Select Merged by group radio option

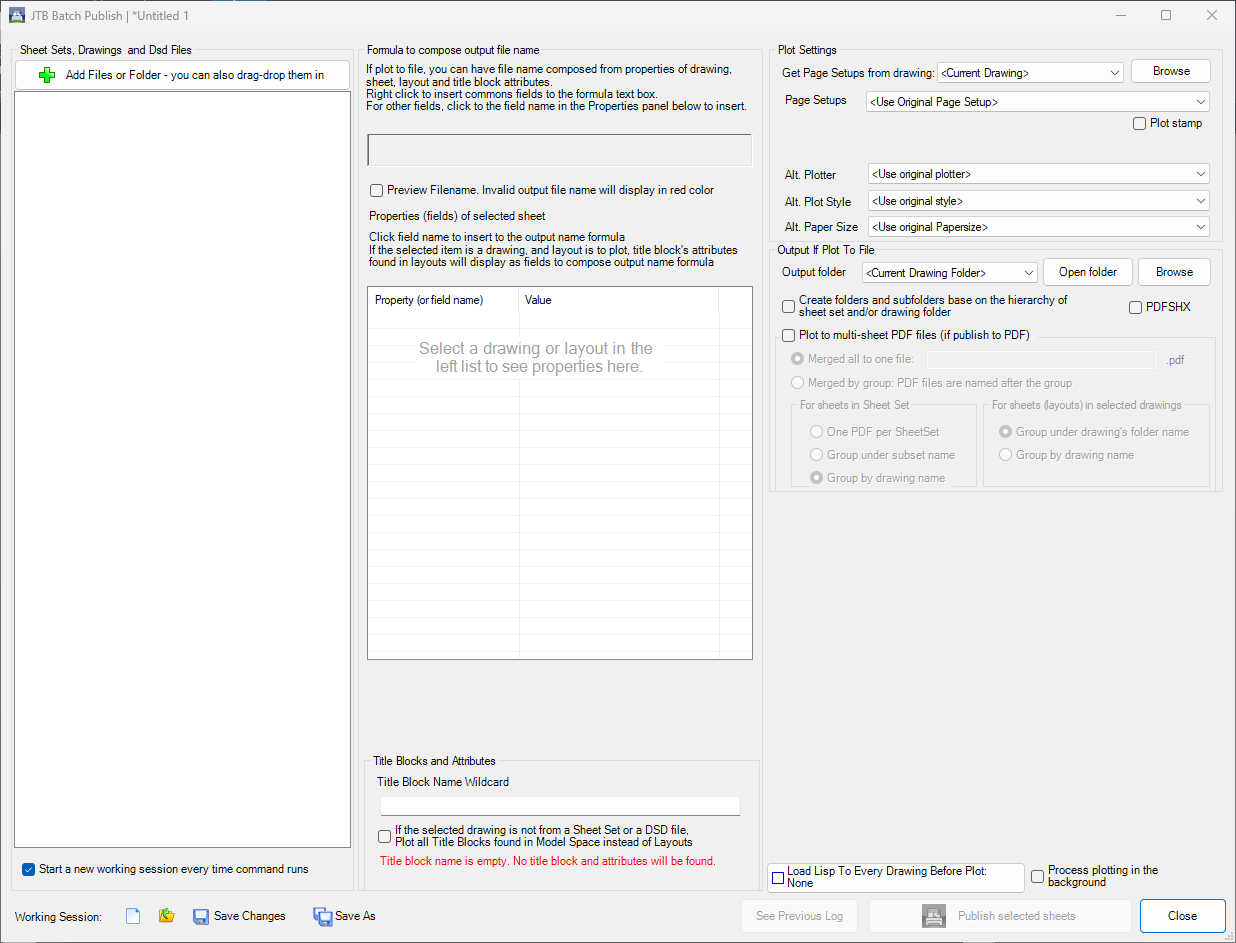(x=797, y=383)
